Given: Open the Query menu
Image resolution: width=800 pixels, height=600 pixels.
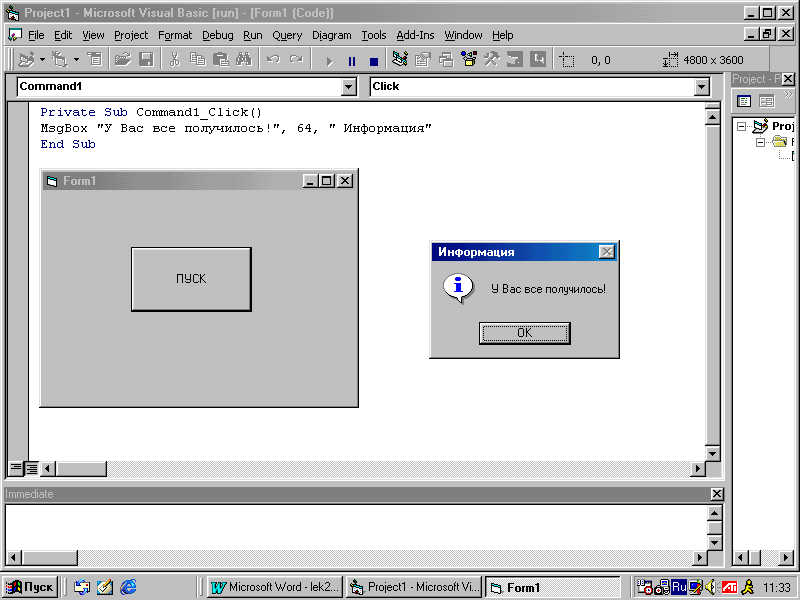Looking at the screenshot, I should [287, 35].
